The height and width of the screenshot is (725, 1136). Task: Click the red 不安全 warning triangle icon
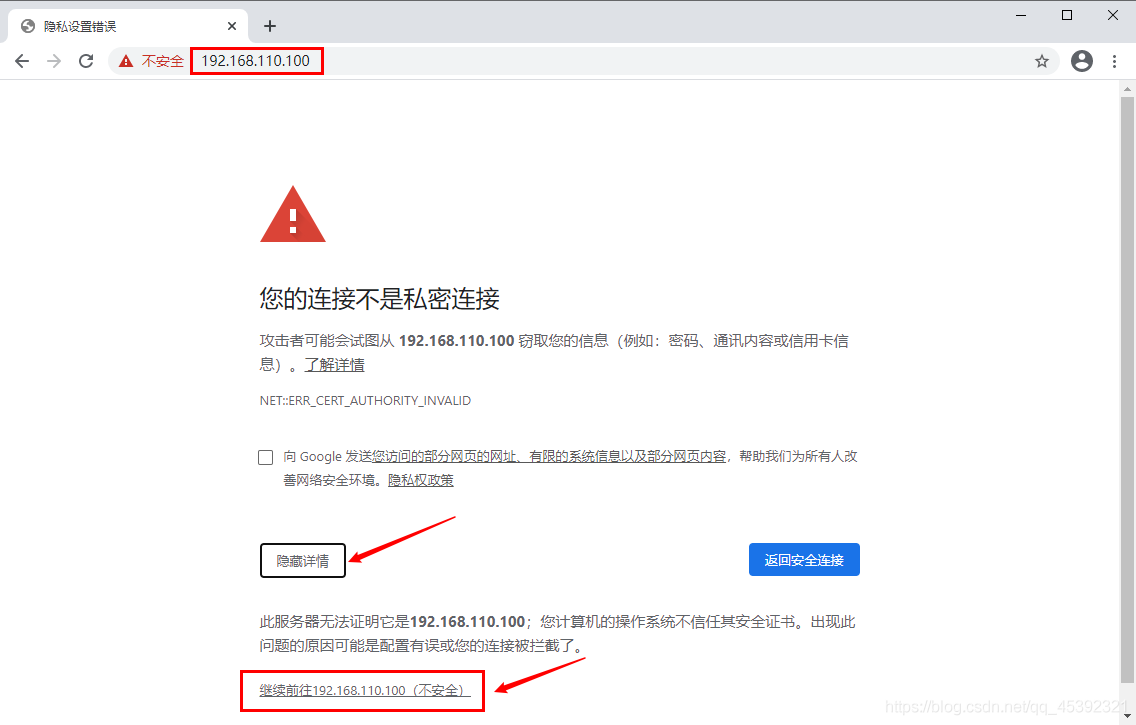126,61
